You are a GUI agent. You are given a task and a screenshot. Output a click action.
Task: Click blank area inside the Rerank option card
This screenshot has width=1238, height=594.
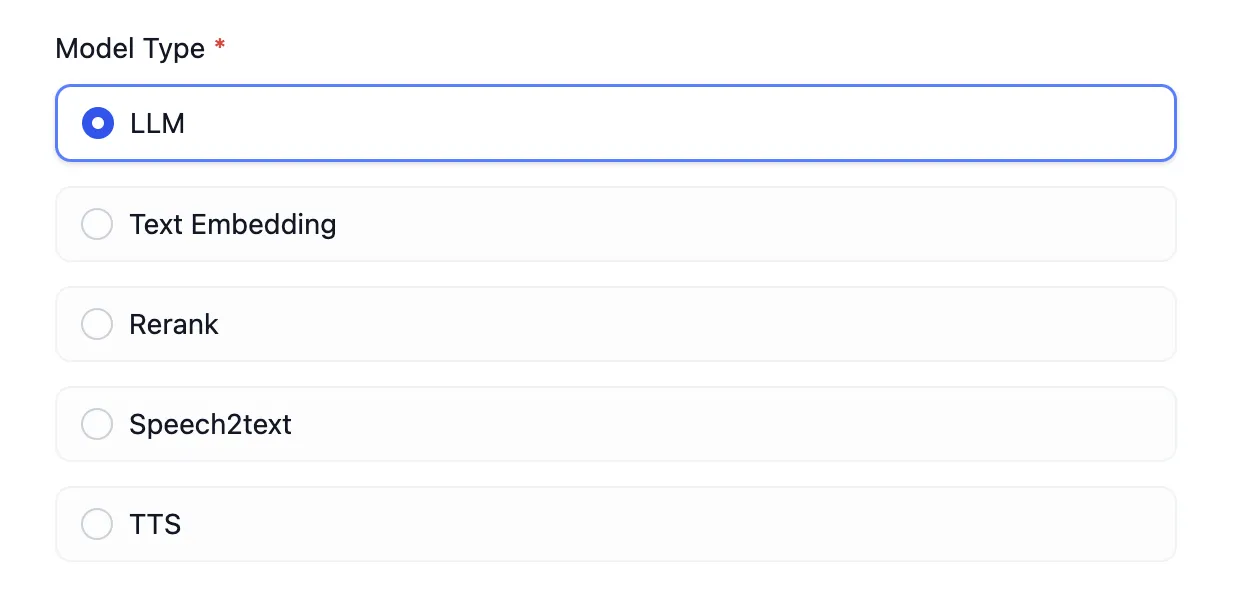click(700, 324)
